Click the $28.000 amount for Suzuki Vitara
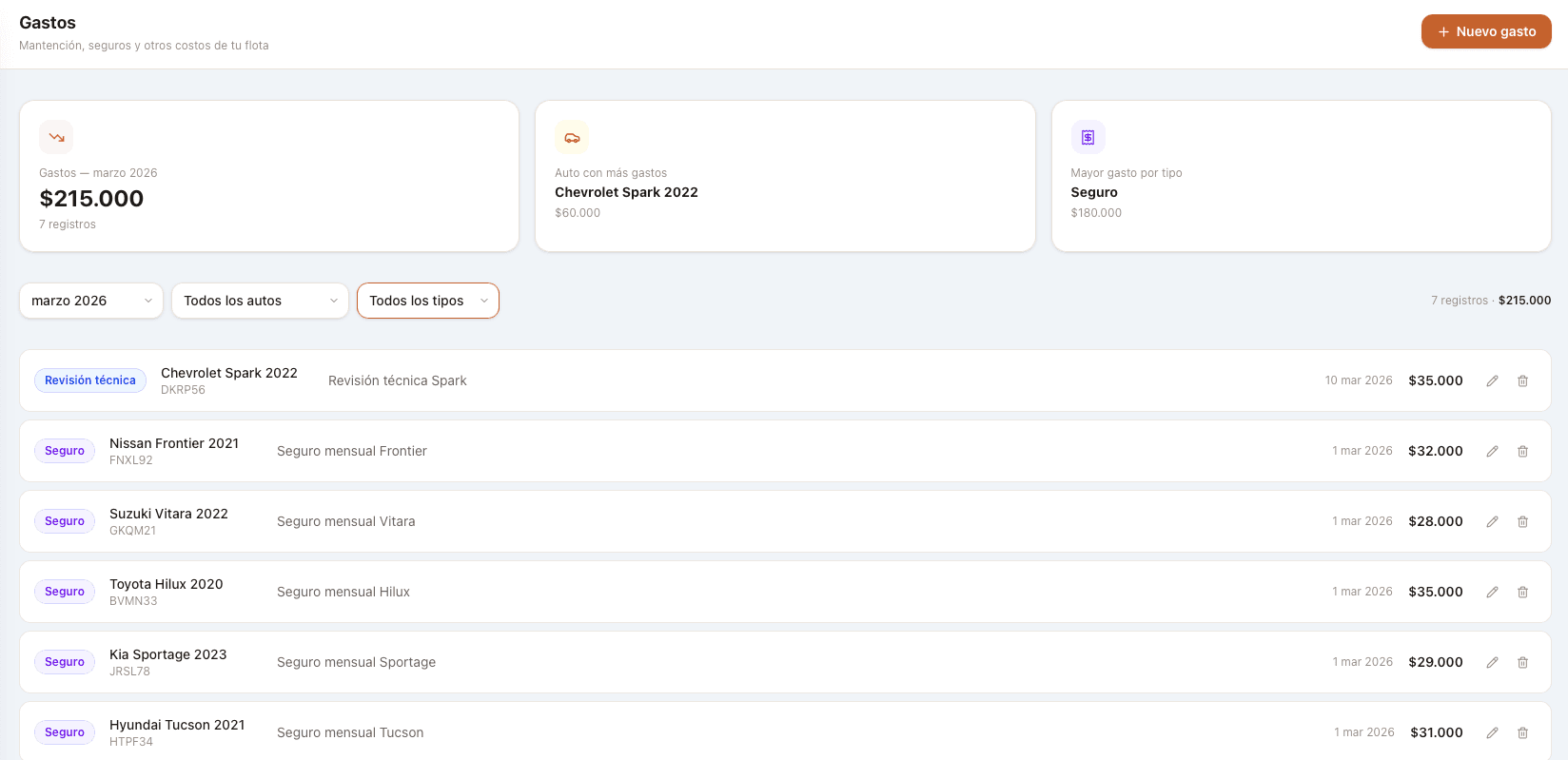 1436,521
